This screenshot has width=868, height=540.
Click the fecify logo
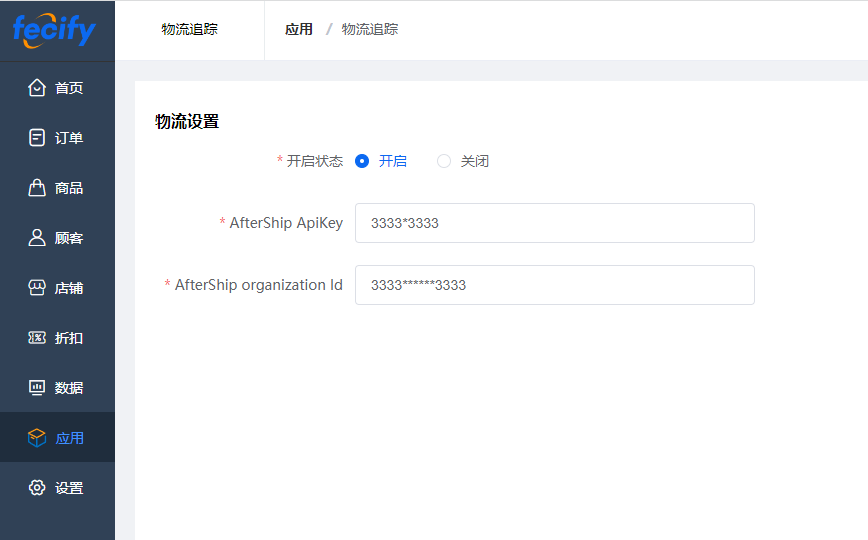54,30
